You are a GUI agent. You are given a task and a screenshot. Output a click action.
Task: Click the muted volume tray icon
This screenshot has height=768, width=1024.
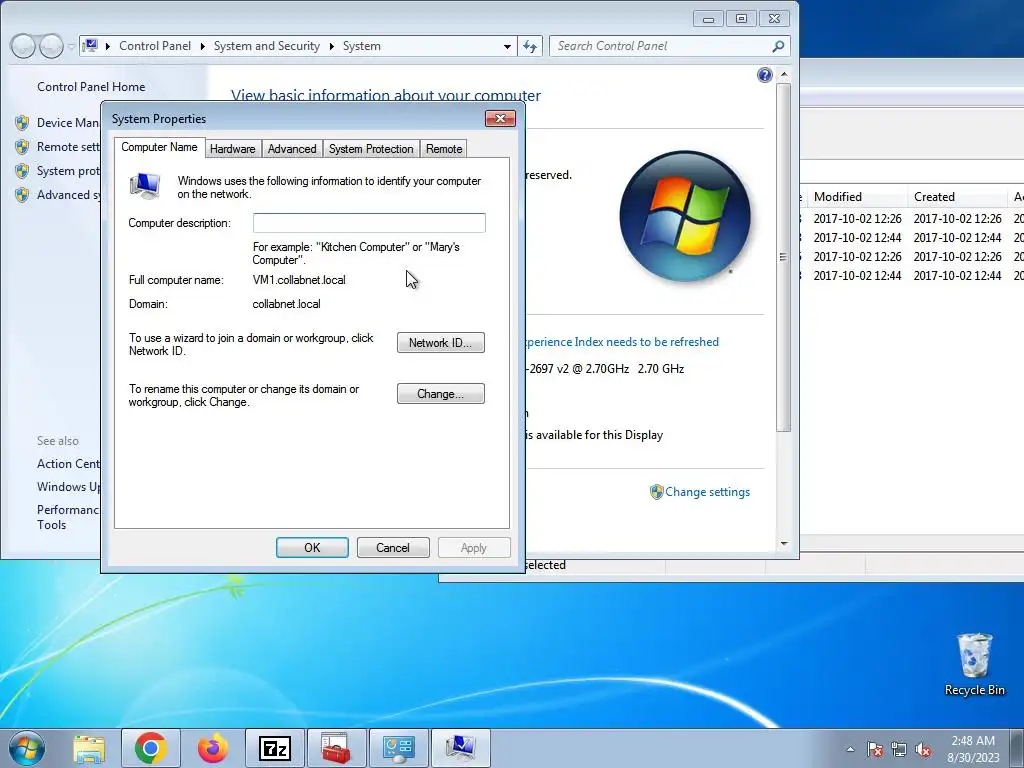(x=923, y=749)
